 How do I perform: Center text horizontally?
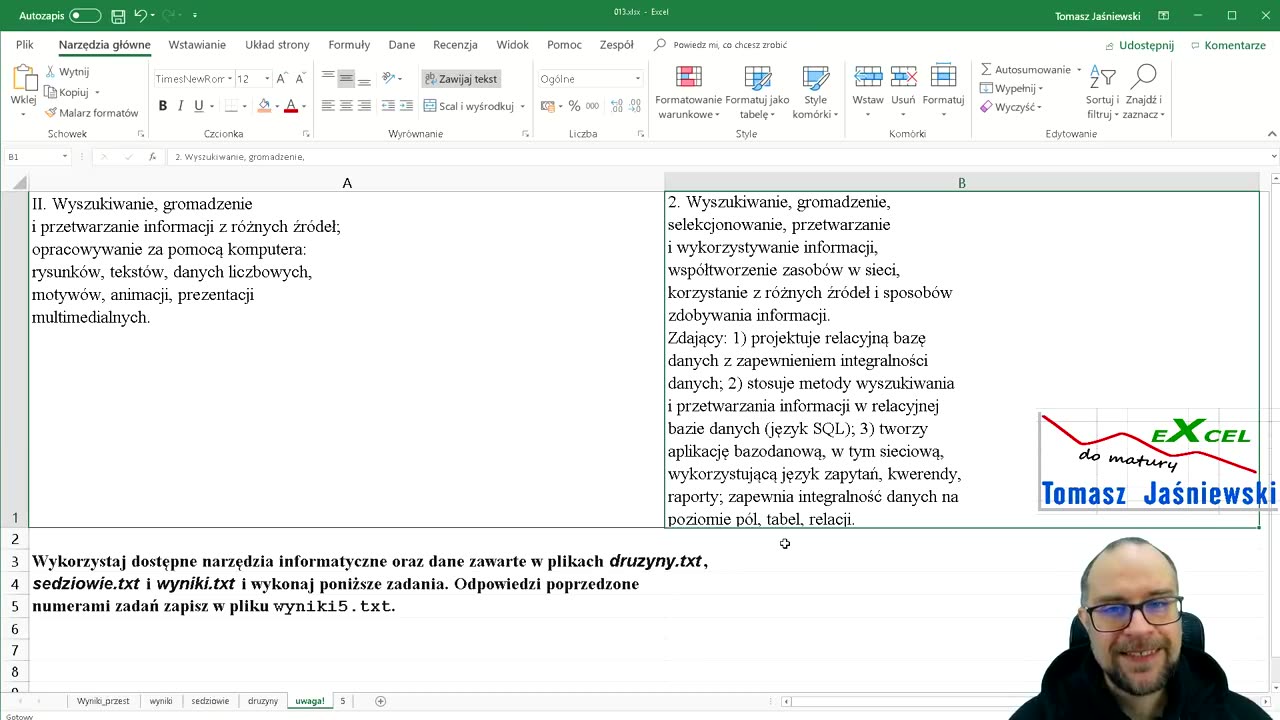[346, 106]
